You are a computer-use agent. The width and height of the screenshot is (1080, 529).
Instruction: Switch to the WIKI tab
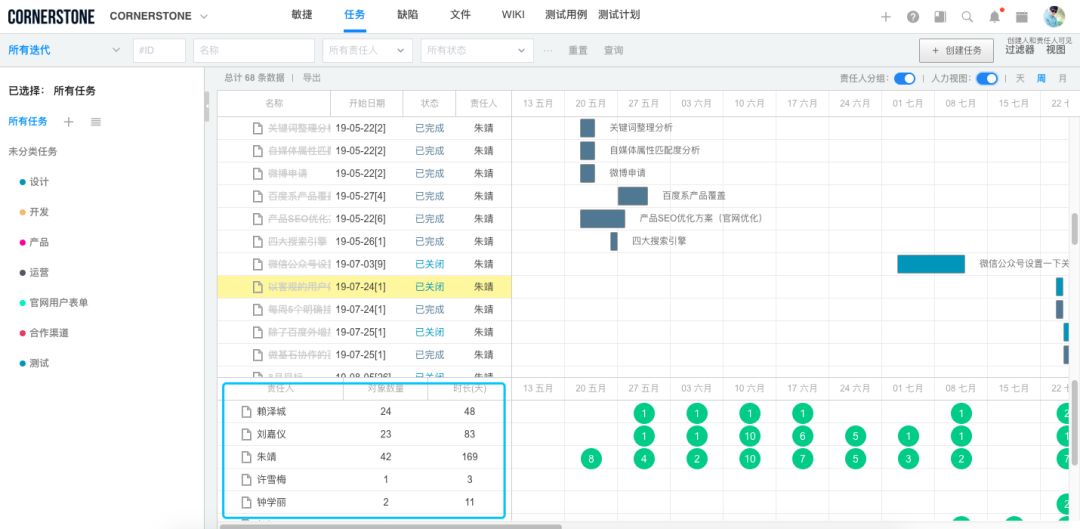(512, 14)
